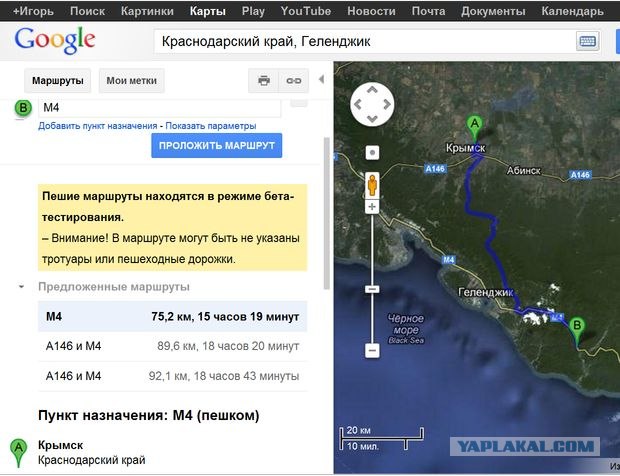The height and width of the screenshot is (476, 620).
Task: Select route A146 и M4 92,1 км
Action: tap(172, 376)
